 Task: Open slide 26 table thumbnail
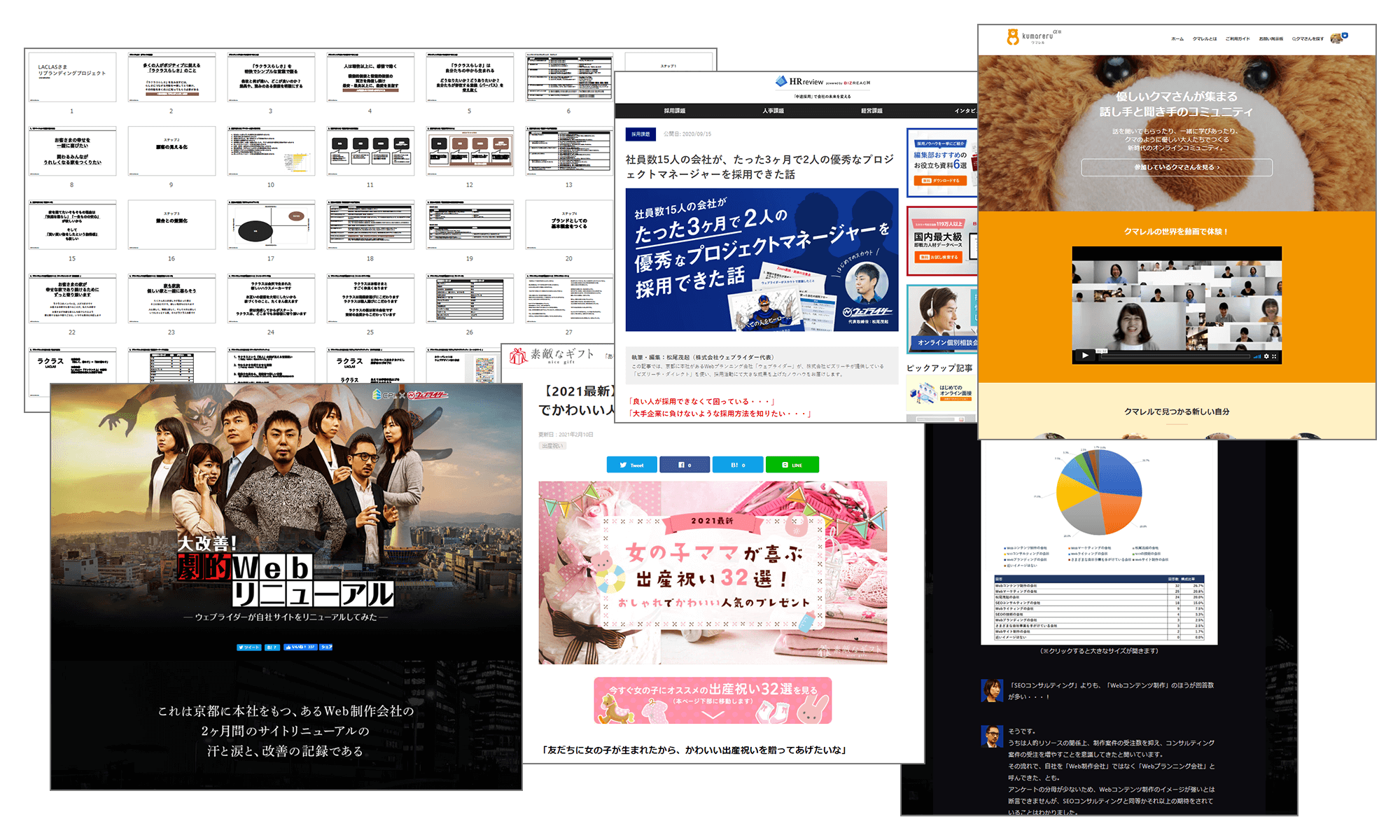pyautogui.click(x=470, y=298)
